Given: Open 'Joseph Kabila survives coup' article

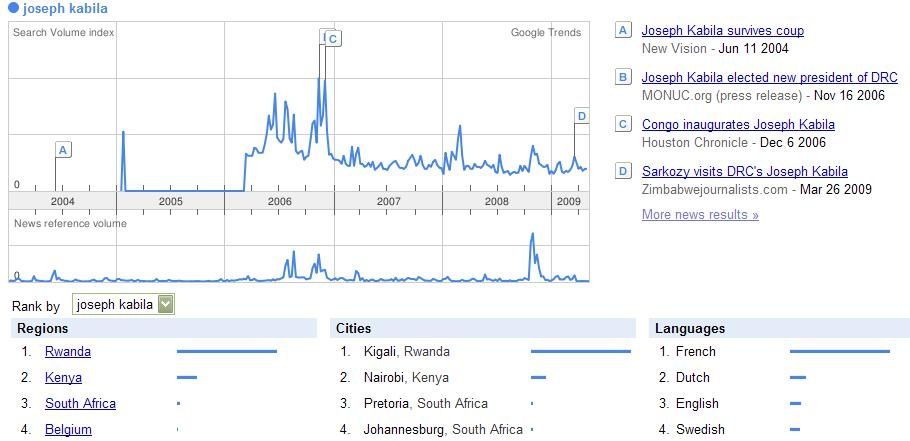Looking at the screenshot, I should click(x=723, y=31).
